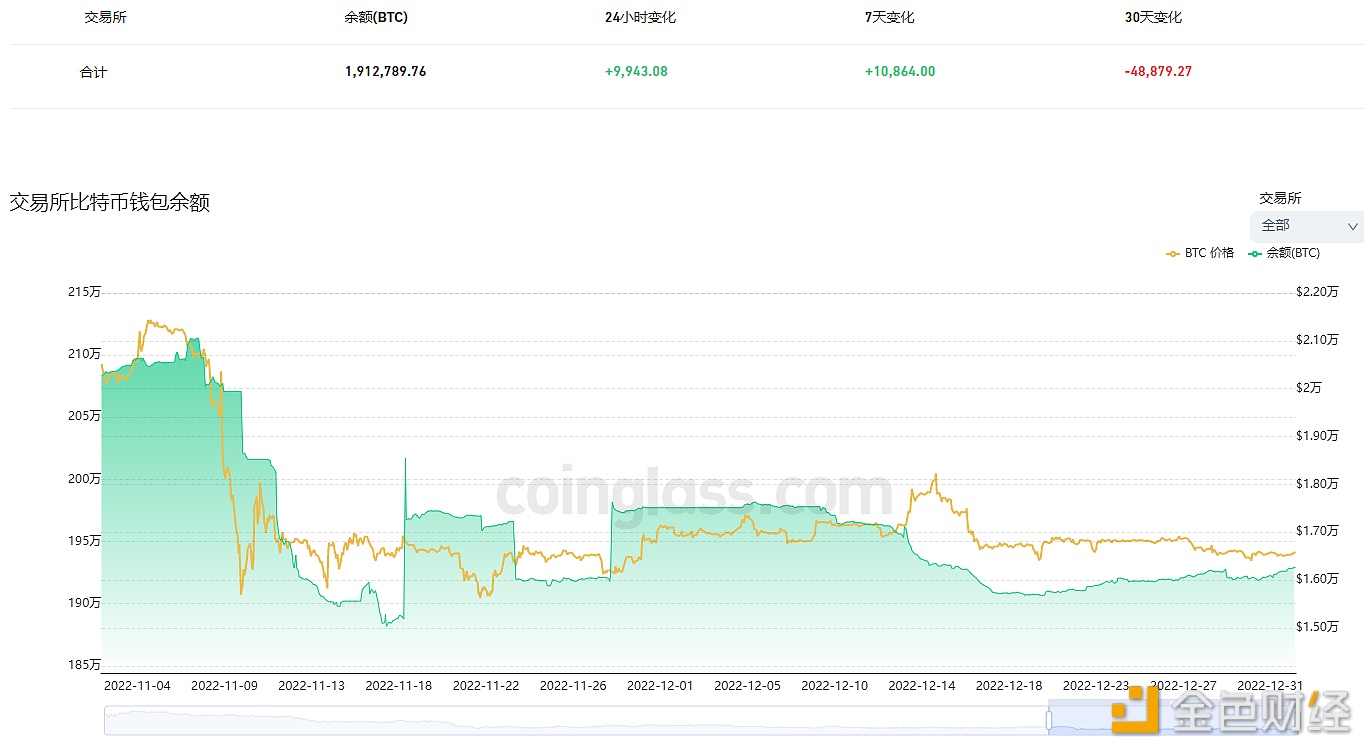Click the 2022-11-18 date axis label
Image resolution: width=1364 pixels, height=747 pixels.
click(398, 686)
